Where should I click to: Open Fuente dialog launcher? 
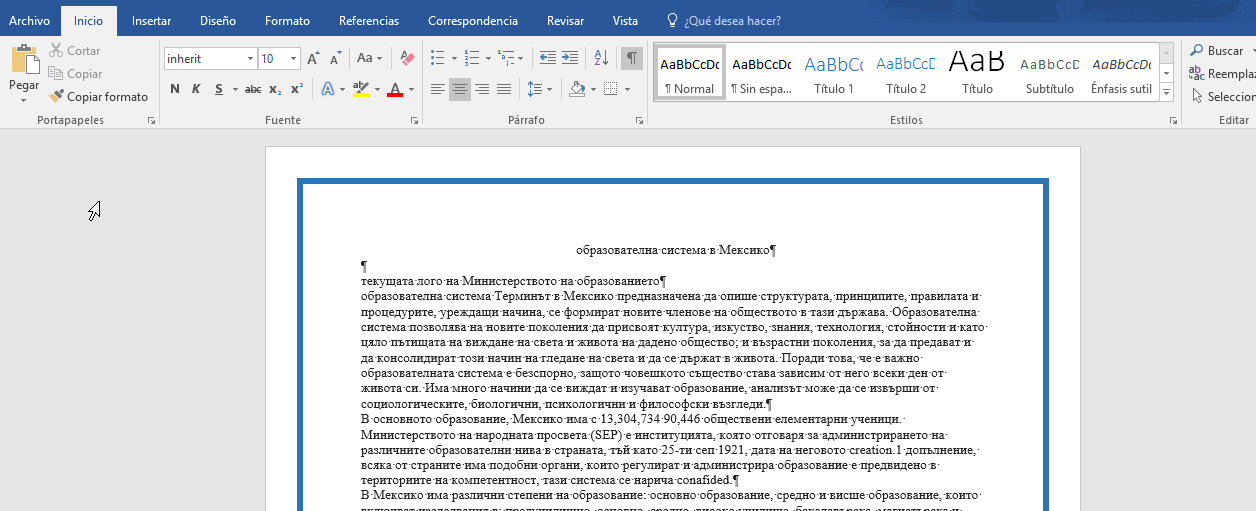point(414,120)
